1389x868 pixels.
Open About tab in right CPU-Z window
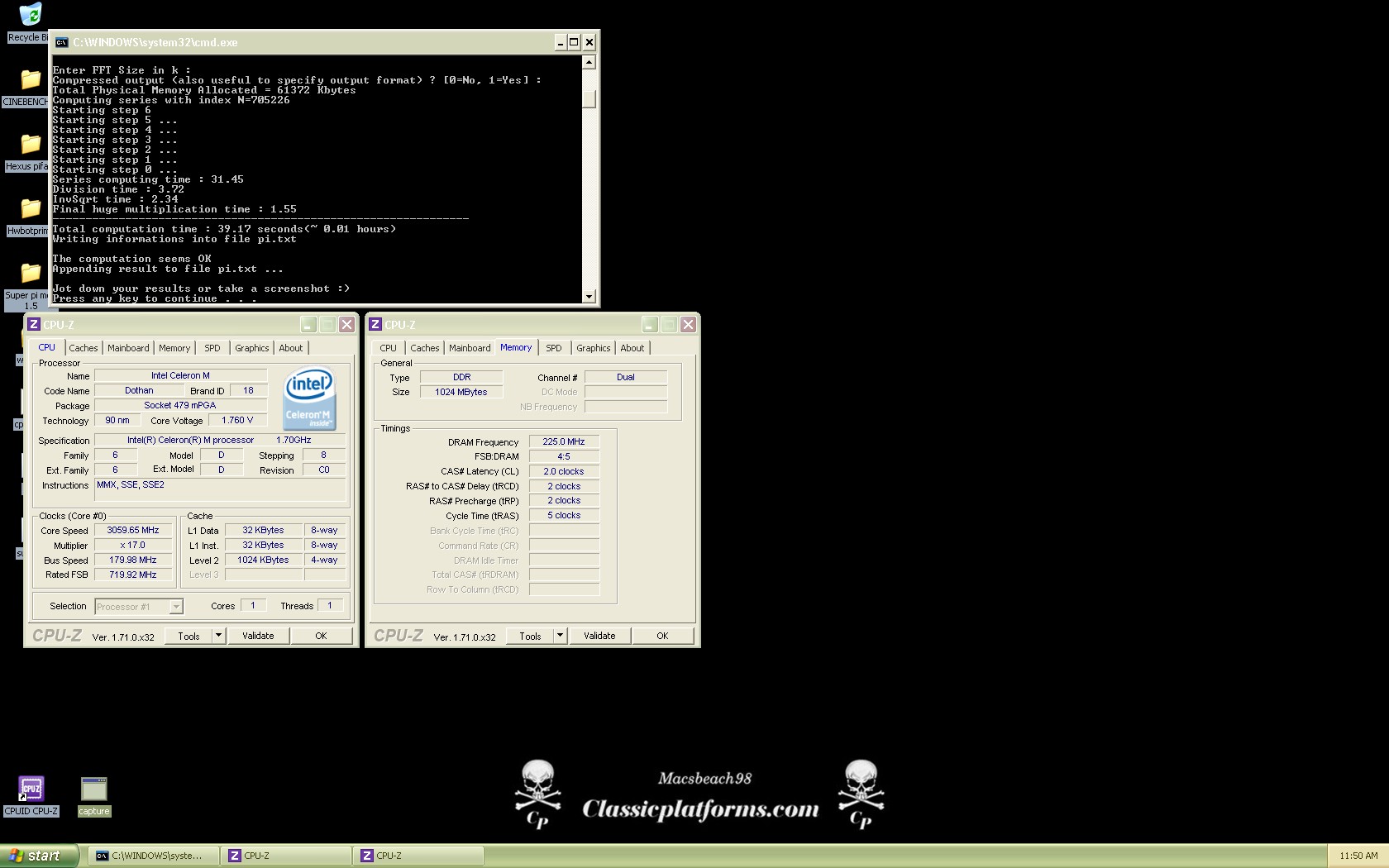click(x=632, y=348)
